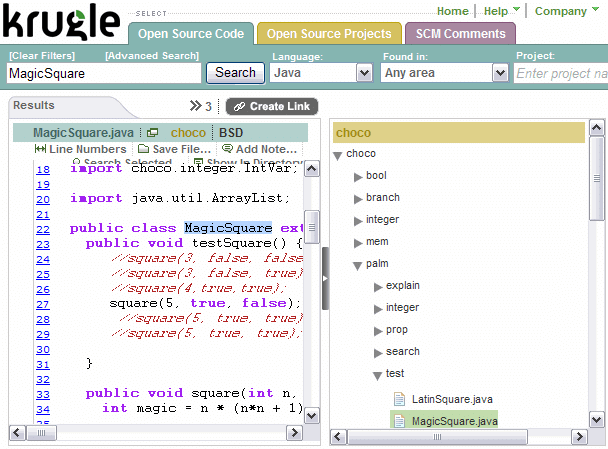Screen dimensions: 608x449
Task: Click the choco project header bar
Action: coord(459,133)
